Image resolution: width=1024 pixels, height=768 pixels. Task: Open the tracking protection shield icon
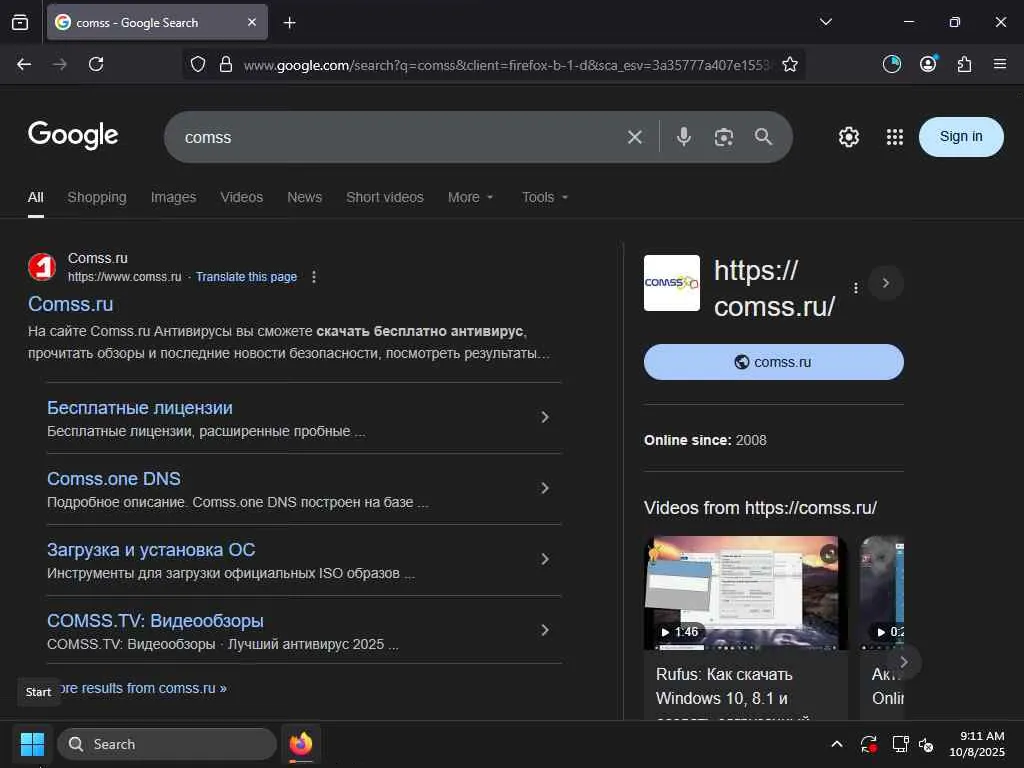click(198, 64)
